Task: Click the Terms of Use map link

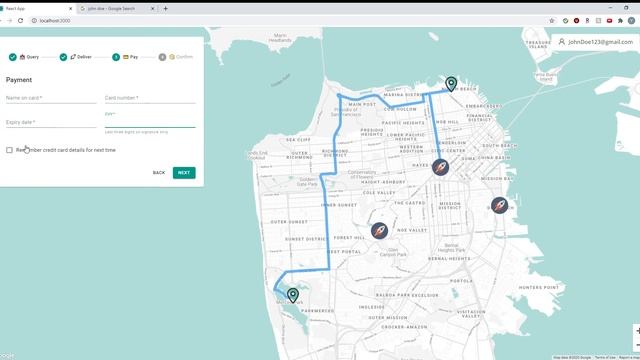Action: point(605,358)
